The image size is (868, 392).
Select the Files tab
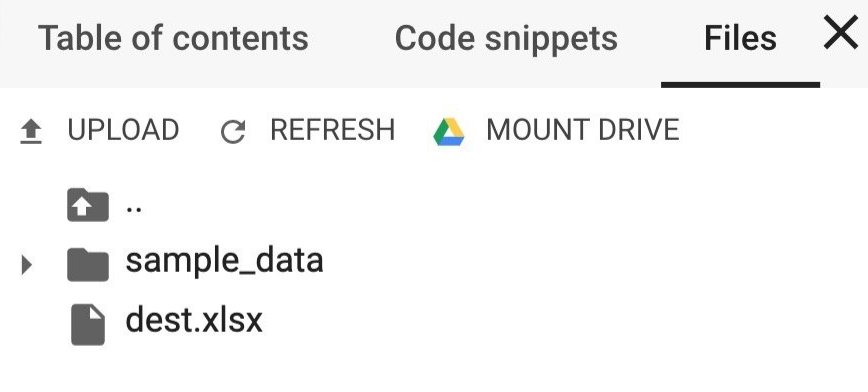(x=740, y=38)
